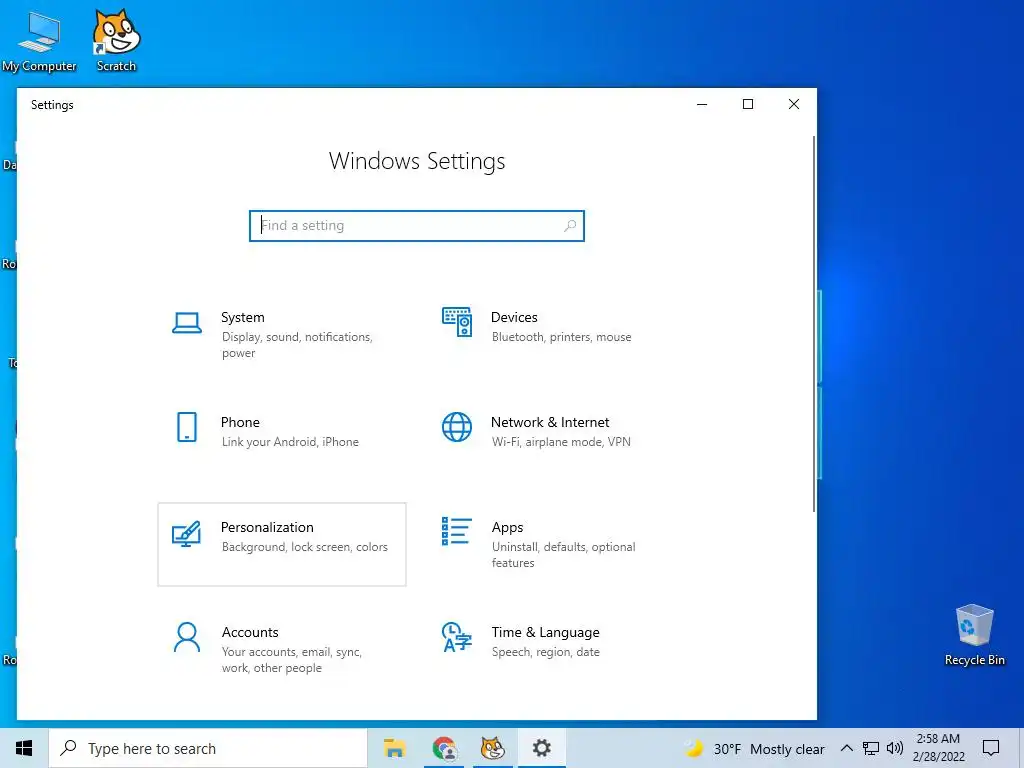Viewport: 1024px width, 768px height.
Task: Click 'Uninstall, defaults, optional features' description
Action: 564,554
